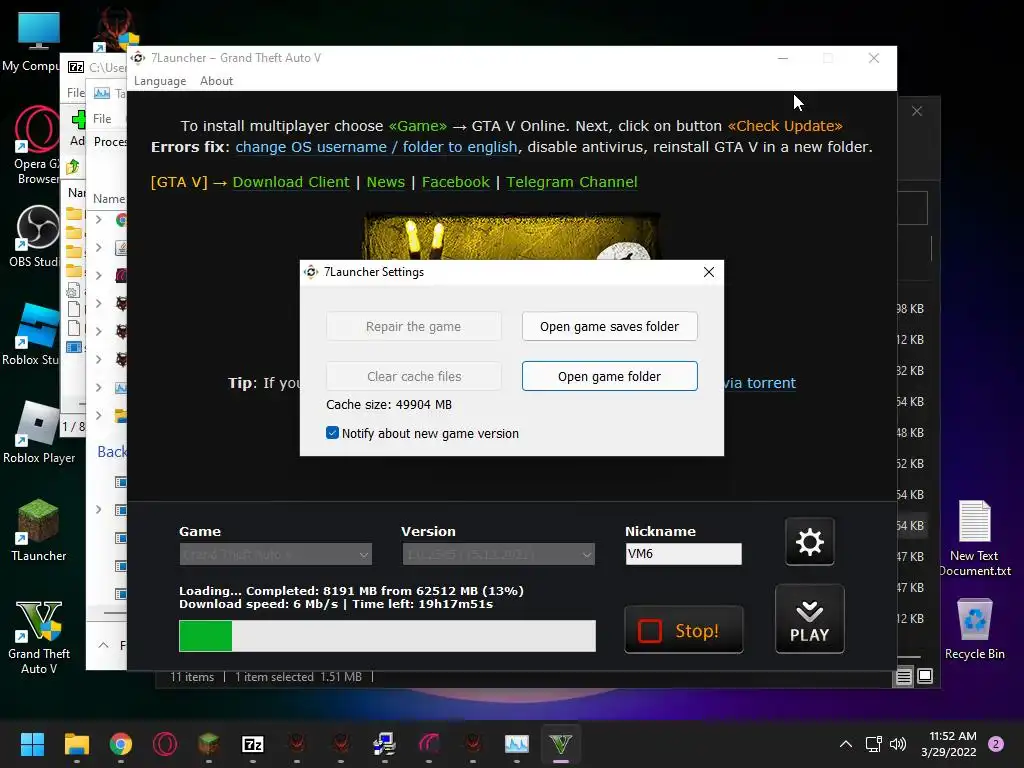Viewport: 1024px width, 768px height.
Task: Switch background Explorer to large icons view
Action: (x=925, y=676)
